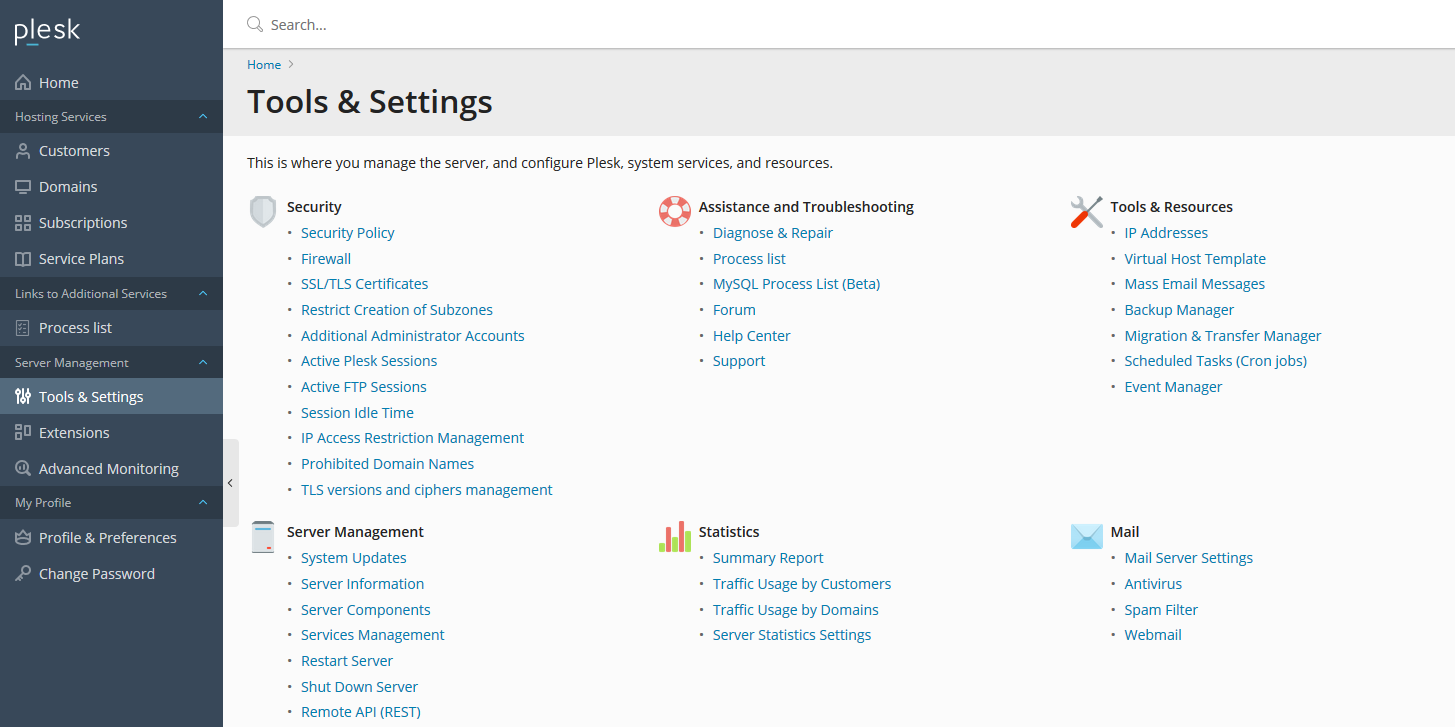Collapse the My Profile section
This screenshot has height=727, width=1455.
point(203,503)
